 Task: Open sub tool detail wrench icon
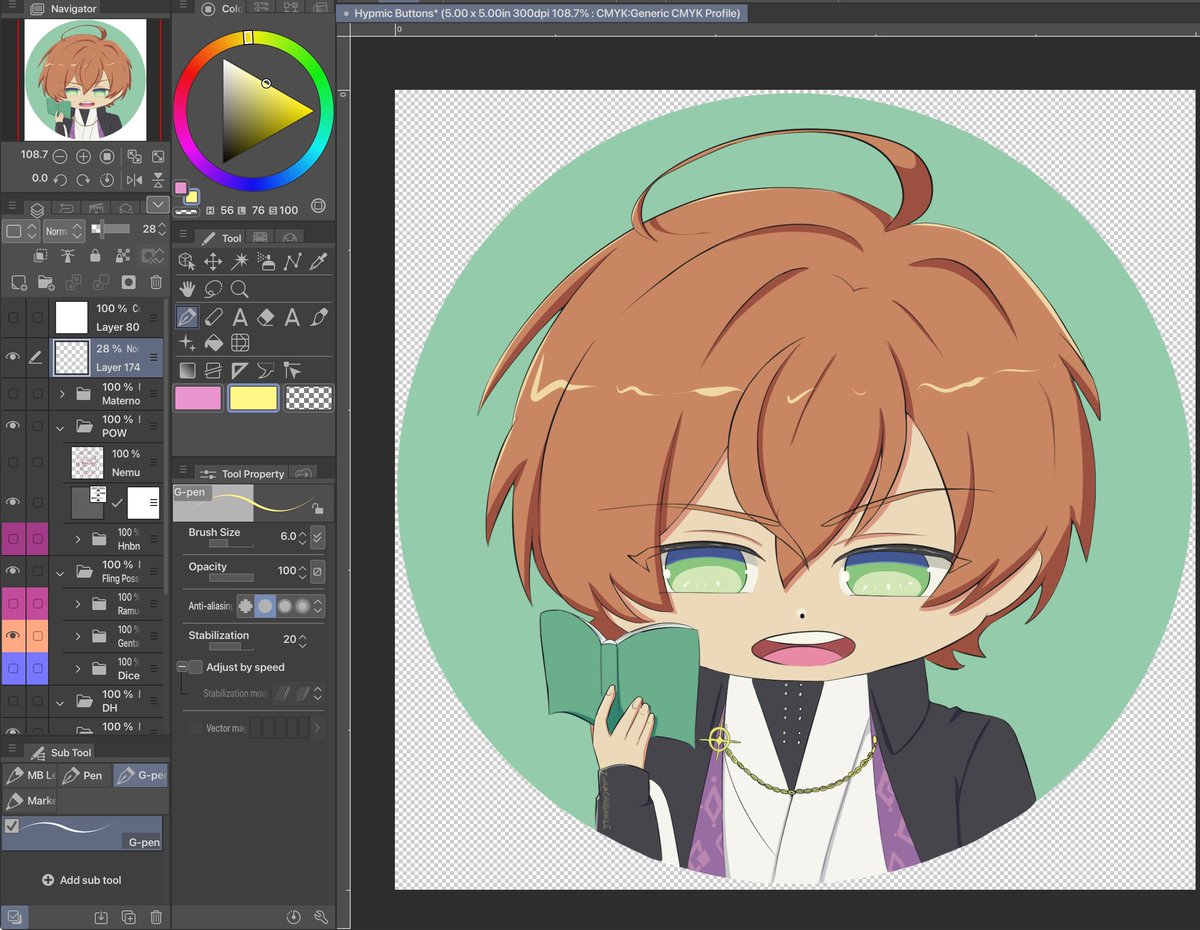321,917
